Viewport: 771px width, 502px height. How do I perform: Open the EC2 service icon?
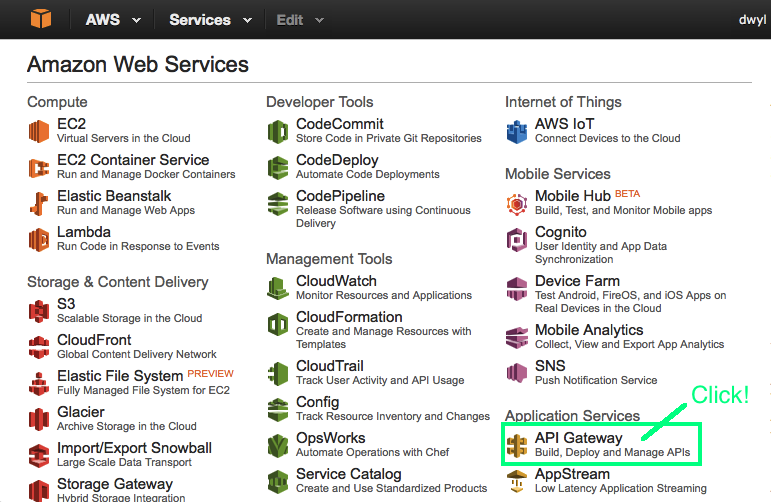pos(39,131)
